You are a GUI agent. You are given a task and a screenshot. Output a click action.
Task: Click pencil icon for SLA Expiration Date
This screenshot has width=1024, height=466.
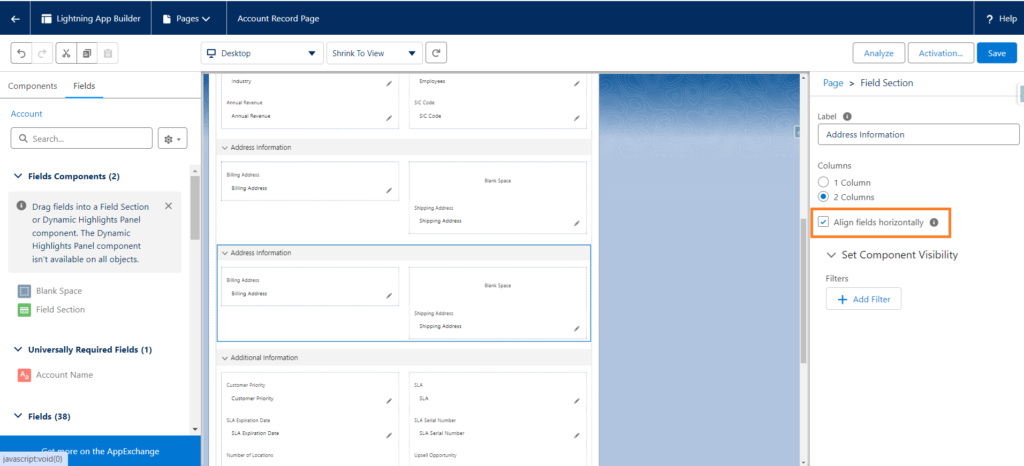click(x=389, y=435)
